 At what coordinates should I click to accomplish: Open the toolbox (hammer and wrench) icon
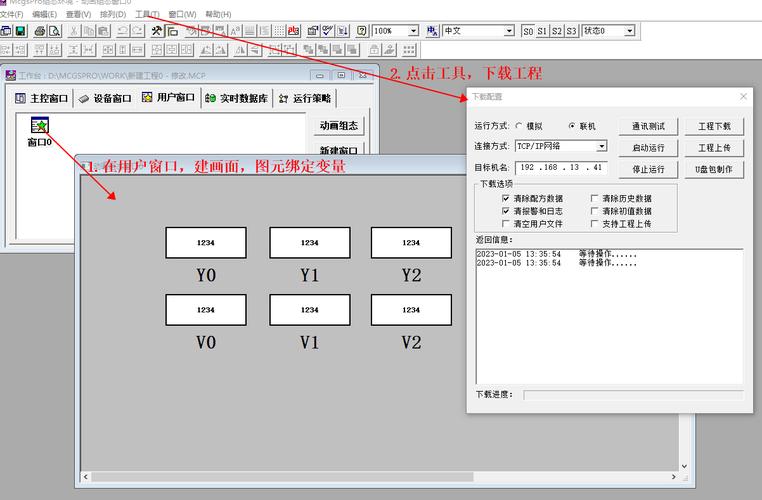(157, 31)
